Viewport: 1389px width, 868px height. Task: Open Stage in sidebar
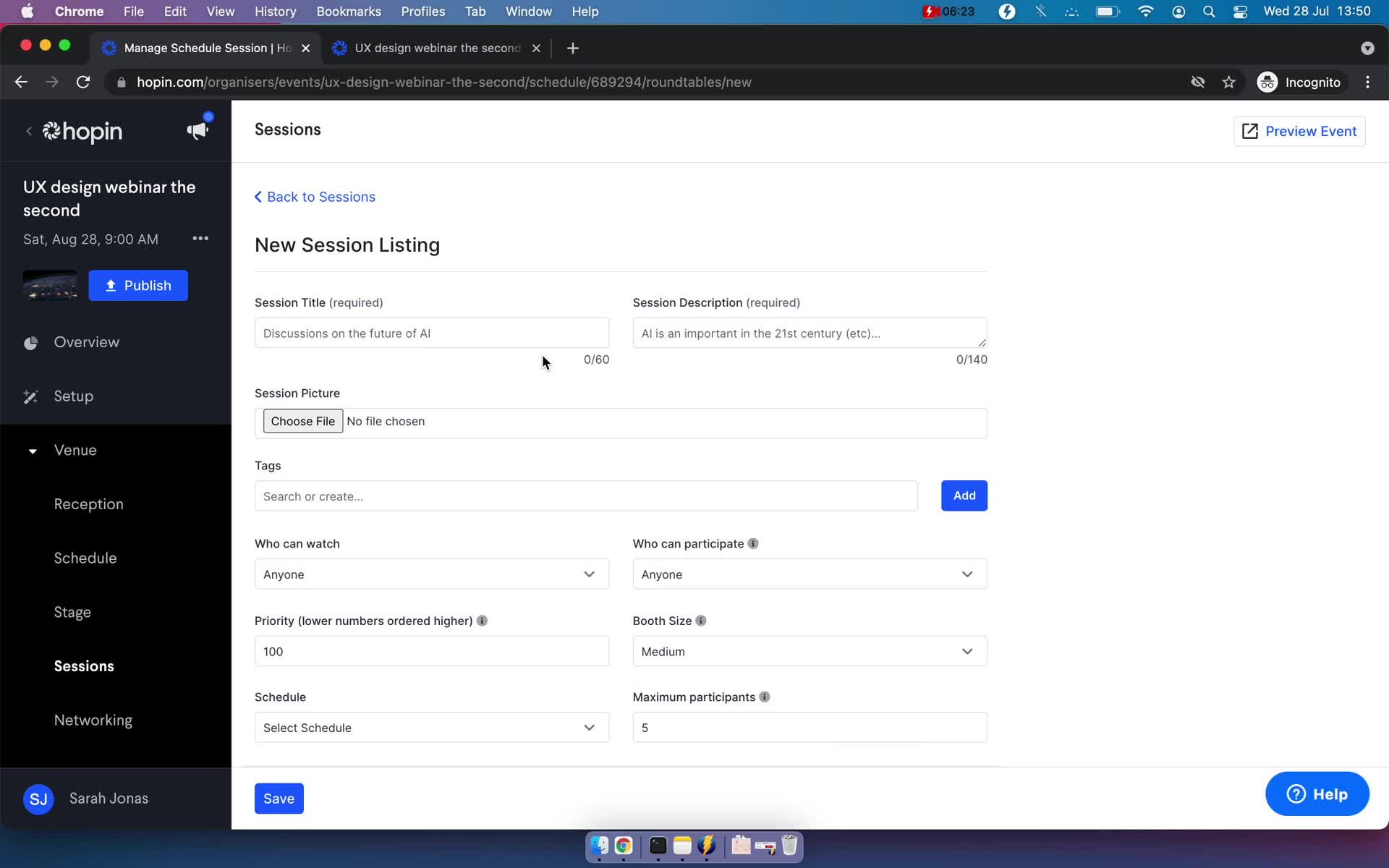pos(72,613)
